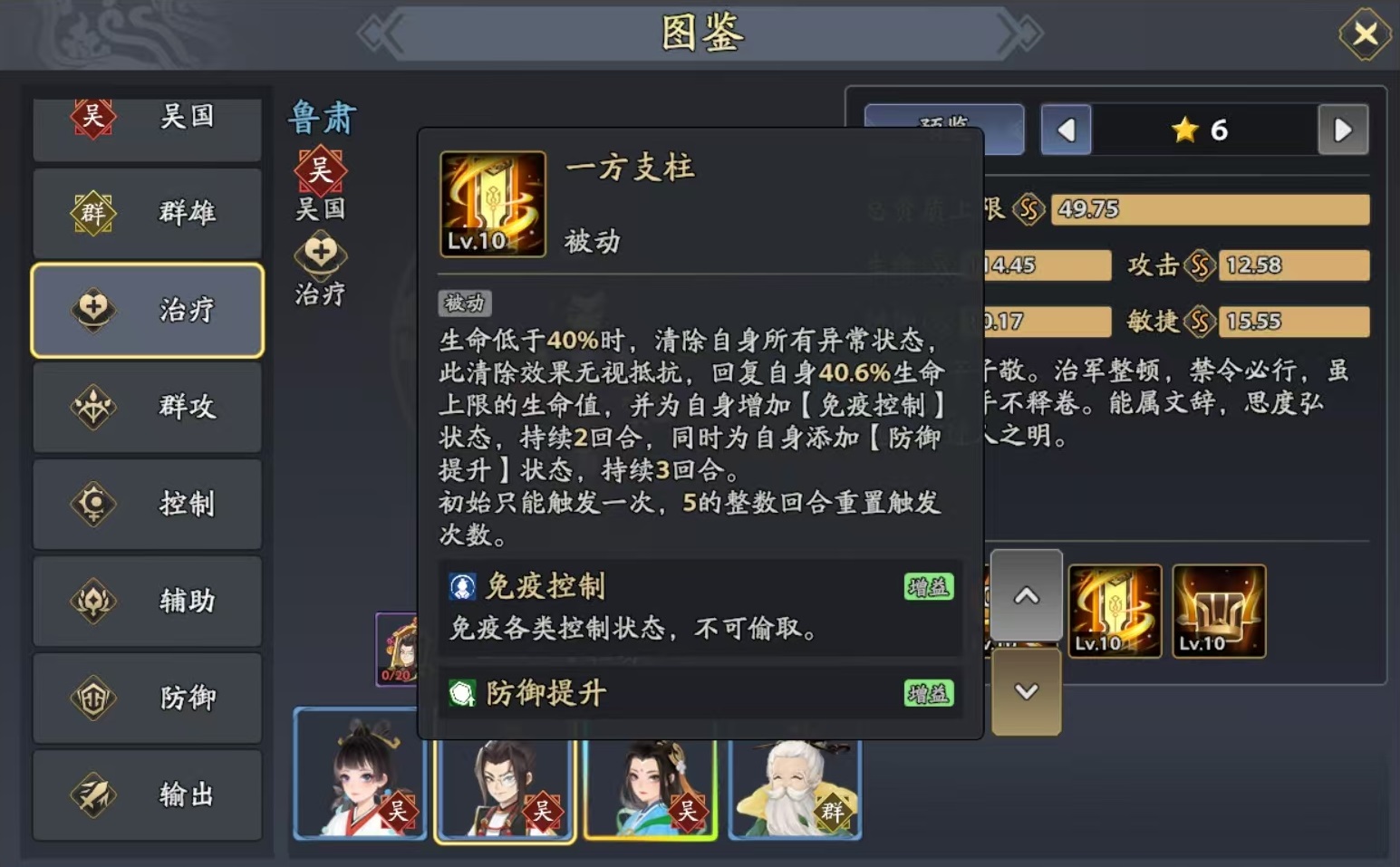Image resolution: width=1400 pixels, height=867 pixels.
Task: Select the 群雄 faction filter
Action: (x=148, y=213)
